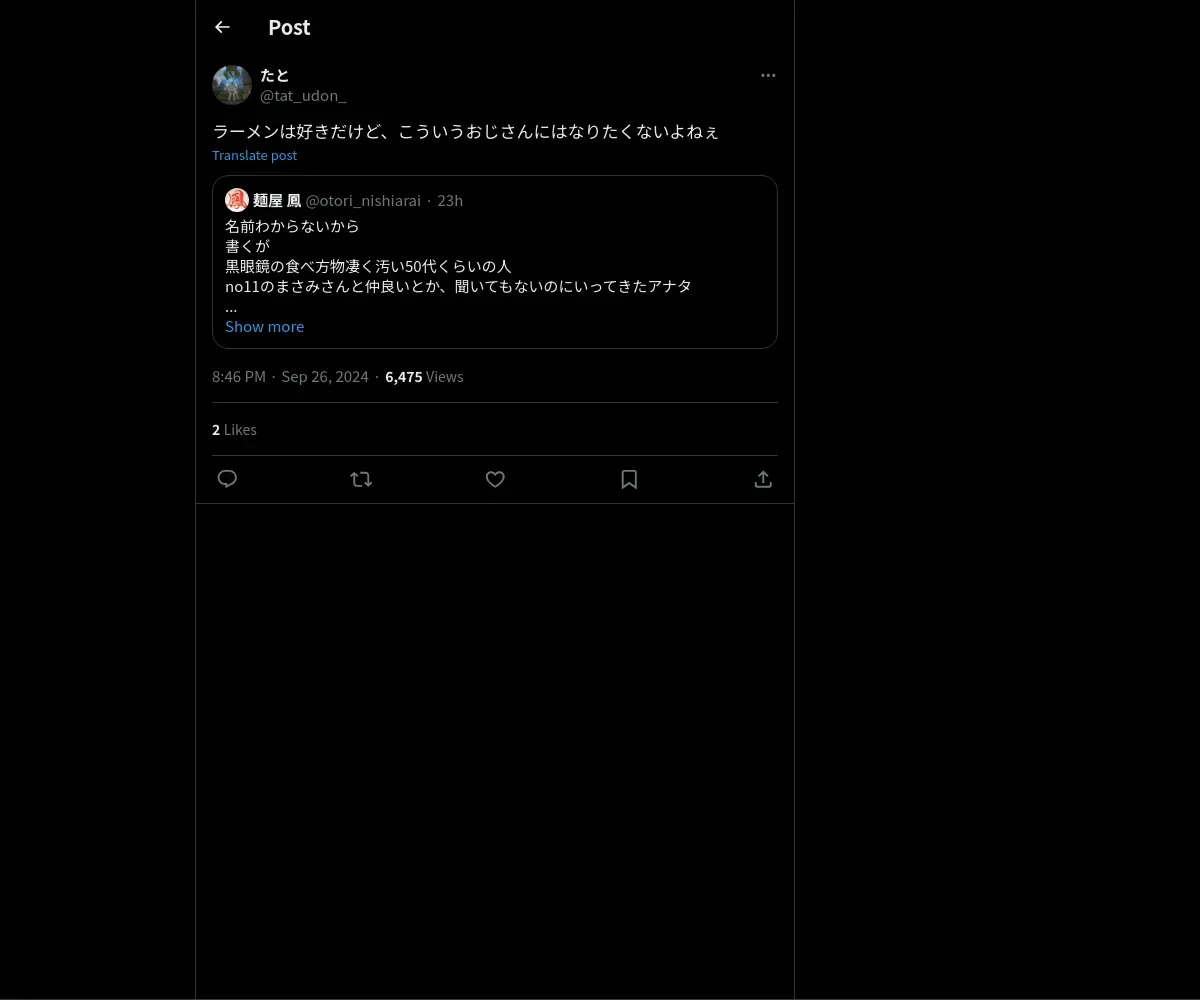Click the 23h timestamp in quoted post
This screenshot has width=1200, height=1000.
click(x=450, y=200)
